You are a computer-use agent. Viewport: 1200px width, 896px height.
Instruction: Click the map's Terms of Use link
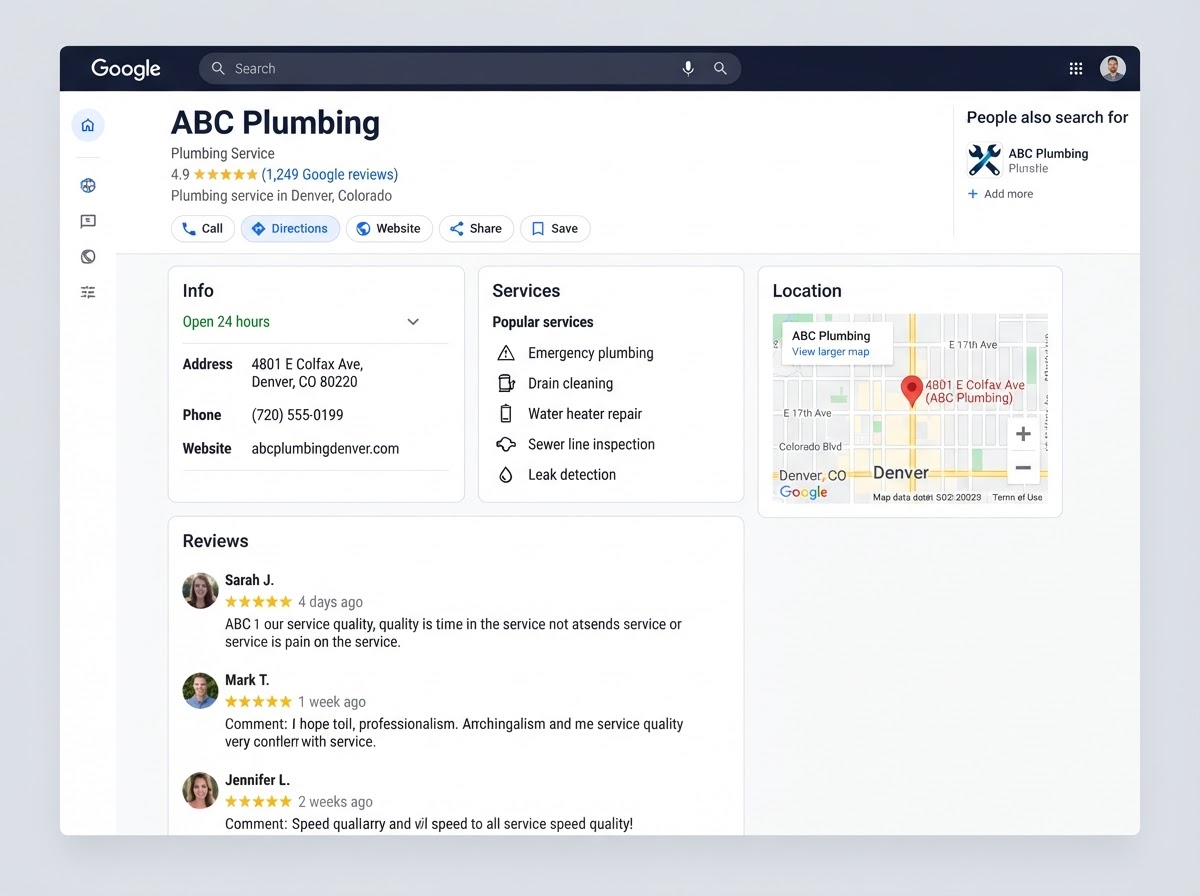click(1017, 497)
